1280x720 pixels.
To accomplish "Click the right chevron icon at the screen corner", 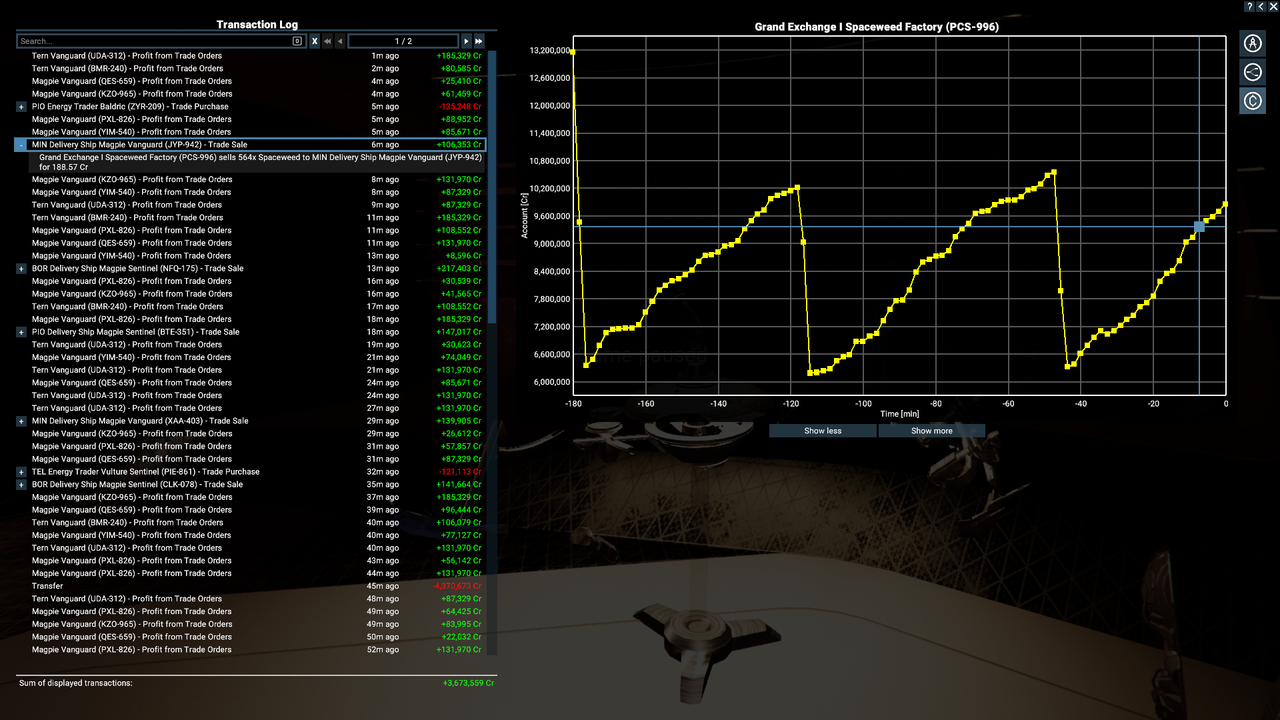I will 1272,7.
